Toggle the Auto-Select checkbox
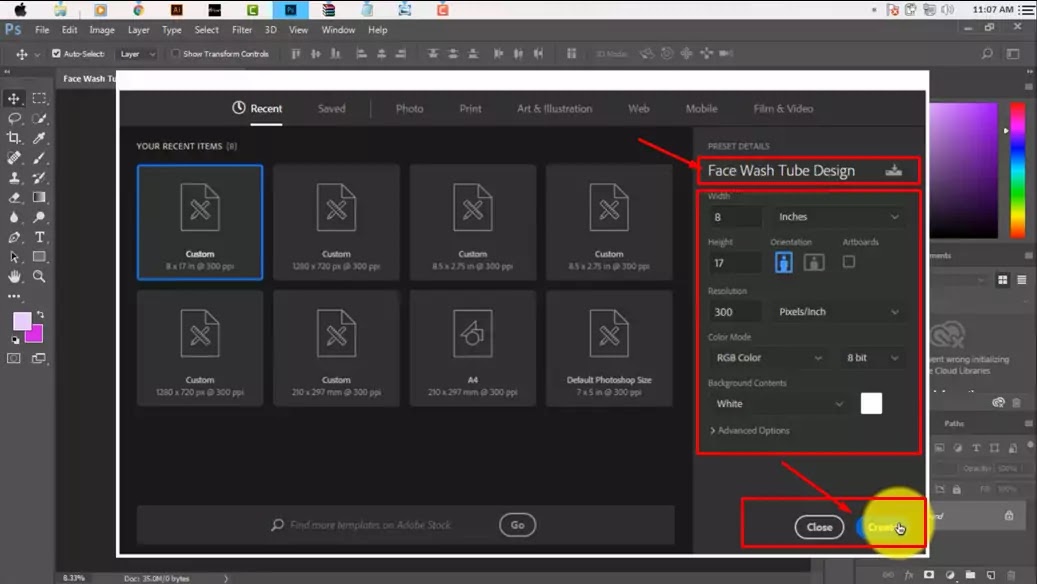 (x=56, y=54)
